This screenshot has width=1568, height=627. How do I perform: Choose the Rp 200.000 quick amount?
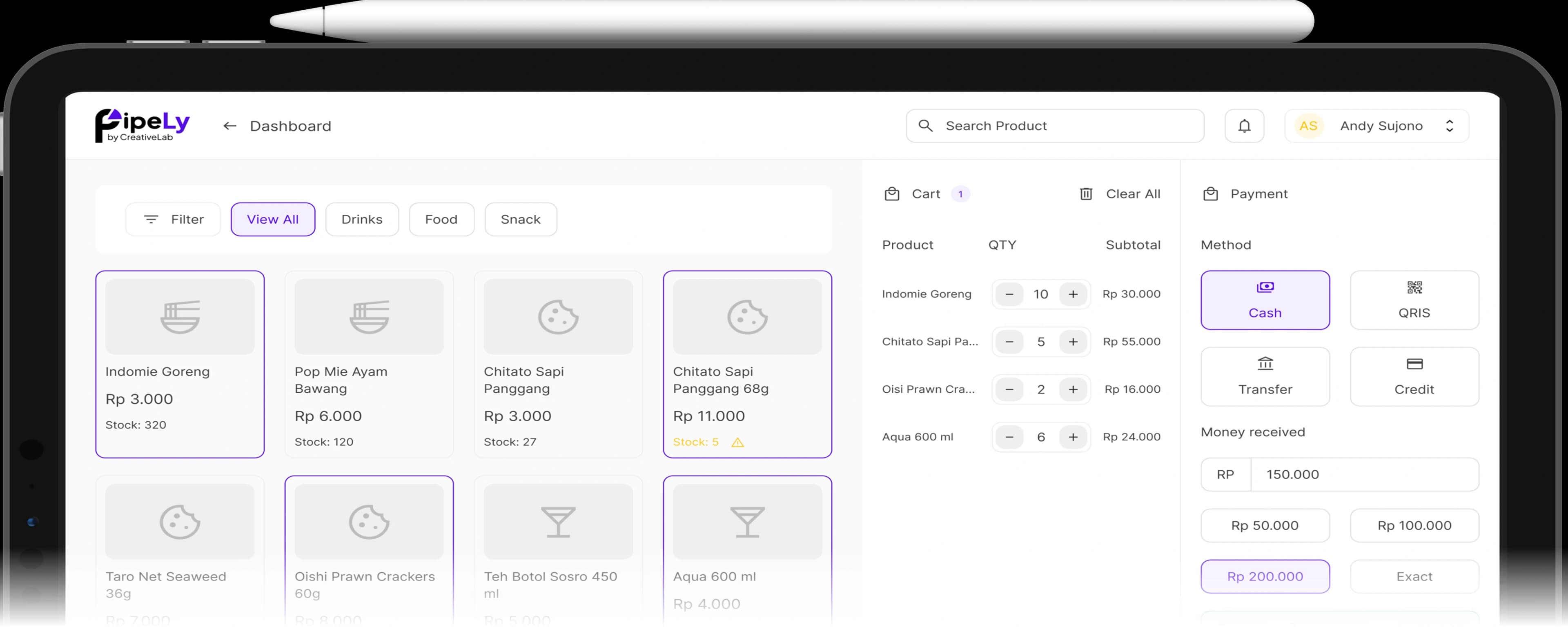coord(1265,576)
